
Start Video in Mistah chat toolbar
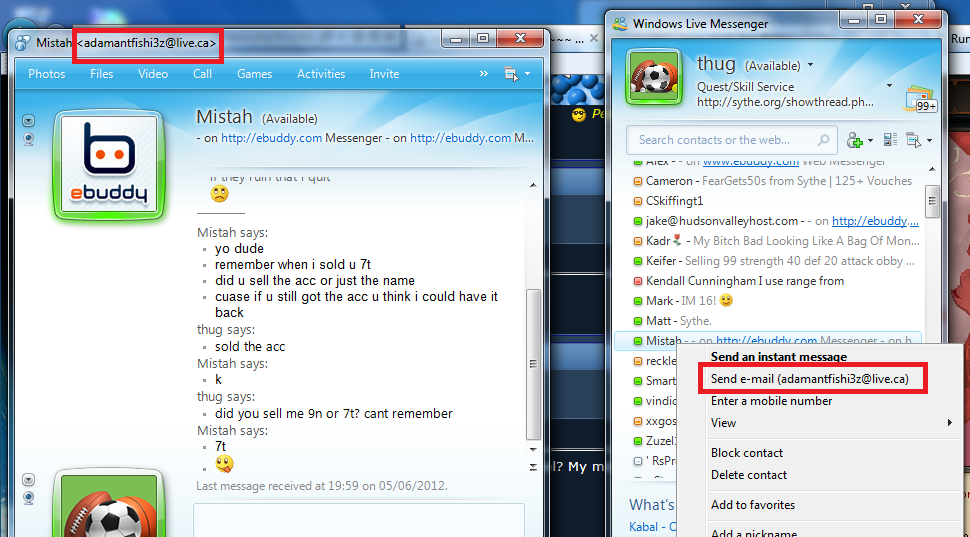pyautogui.click(x=153, y=74)
